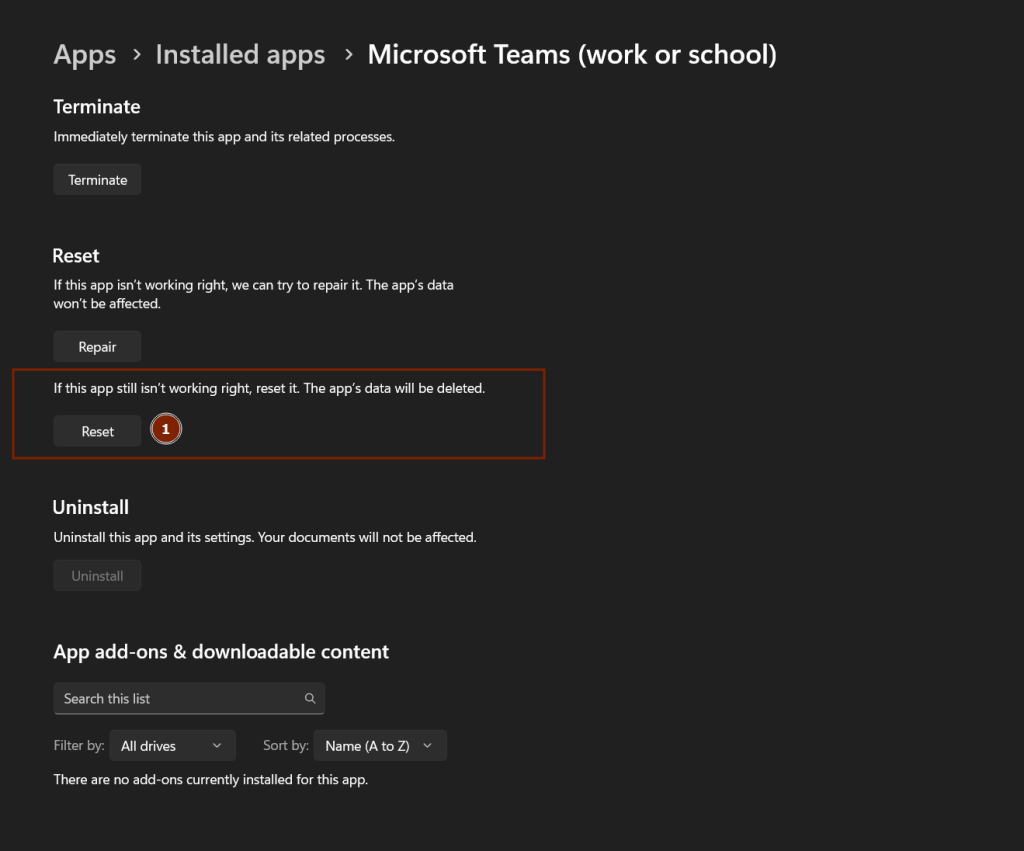Click the Repair button
Image resolution: width=1024 pixels, height=851 pixels.
tap(97, 347)
